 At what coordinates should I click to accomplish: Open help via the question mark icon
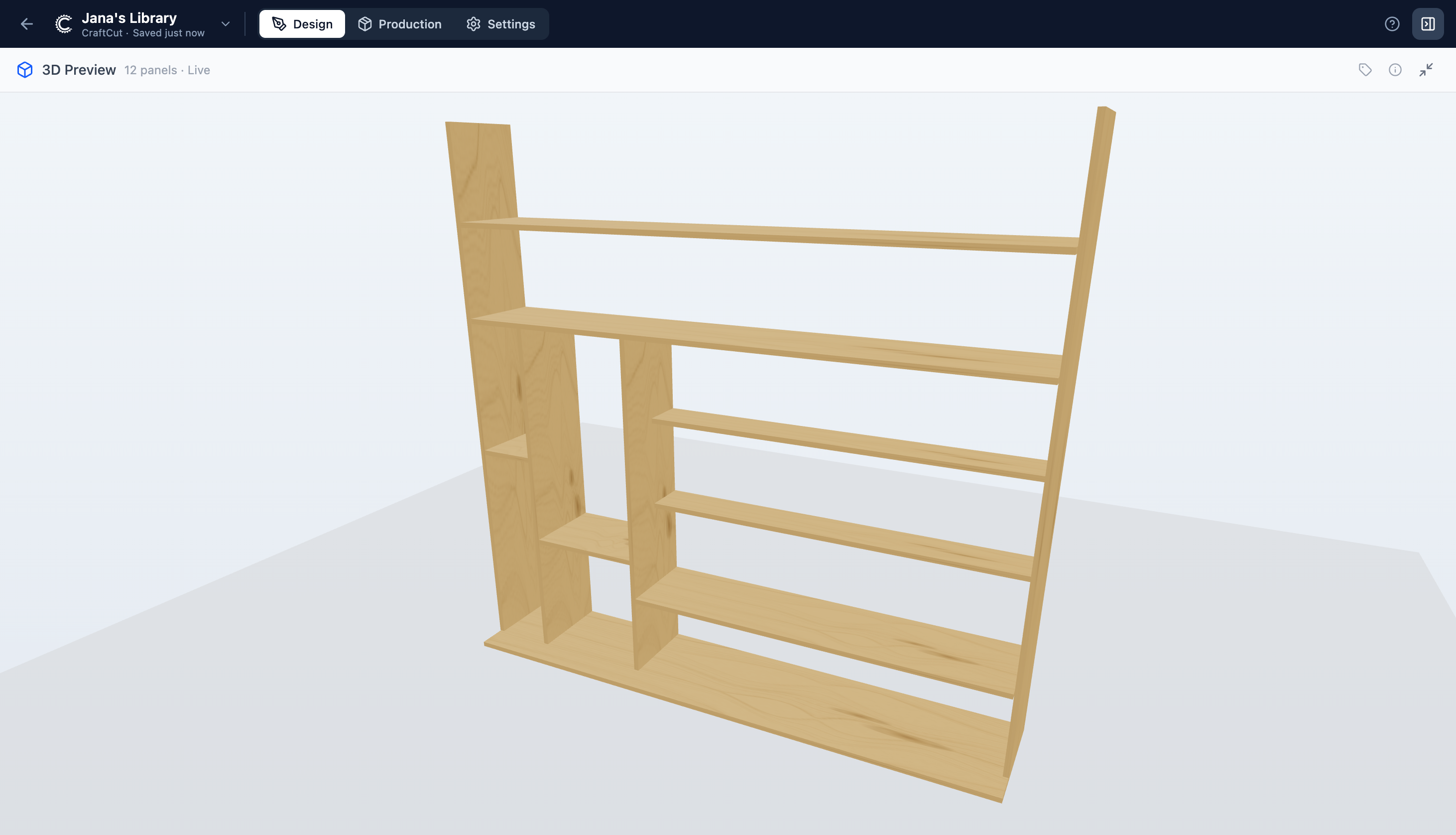point(1392,23)
